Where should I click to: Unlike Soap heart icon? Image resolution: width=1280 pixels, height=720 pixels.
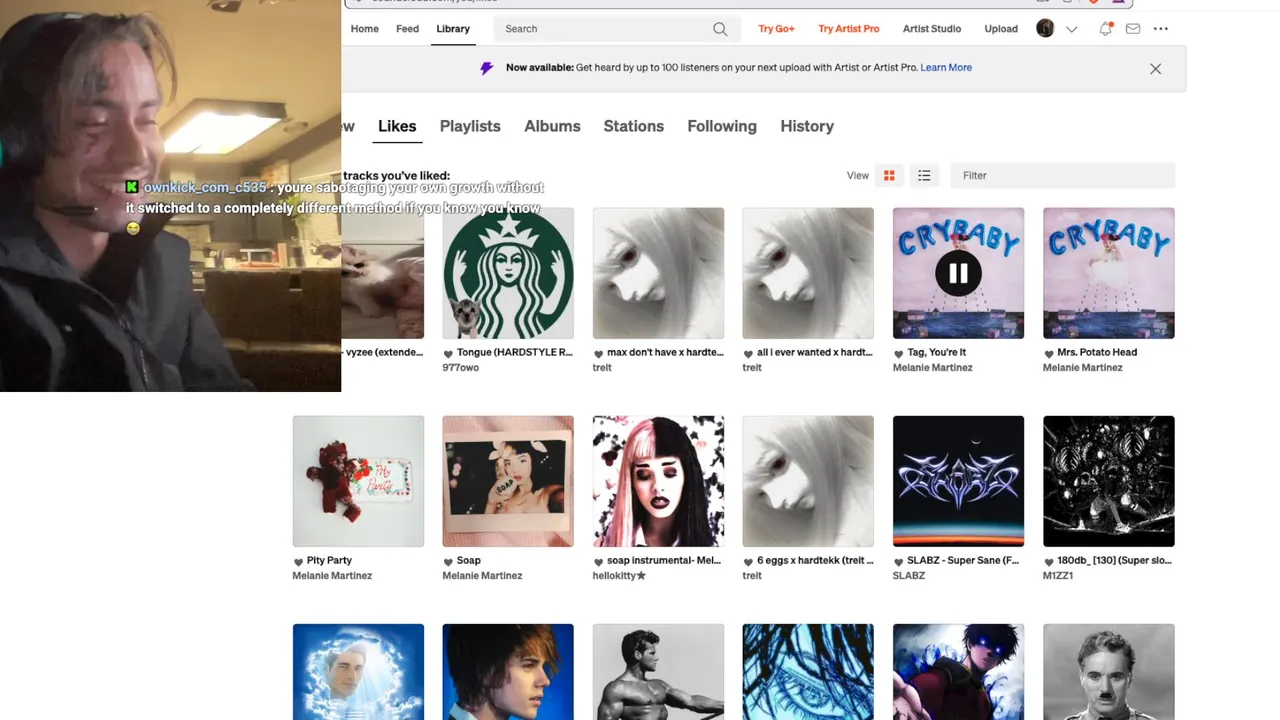pyautogui.click(x=449, y=561)
